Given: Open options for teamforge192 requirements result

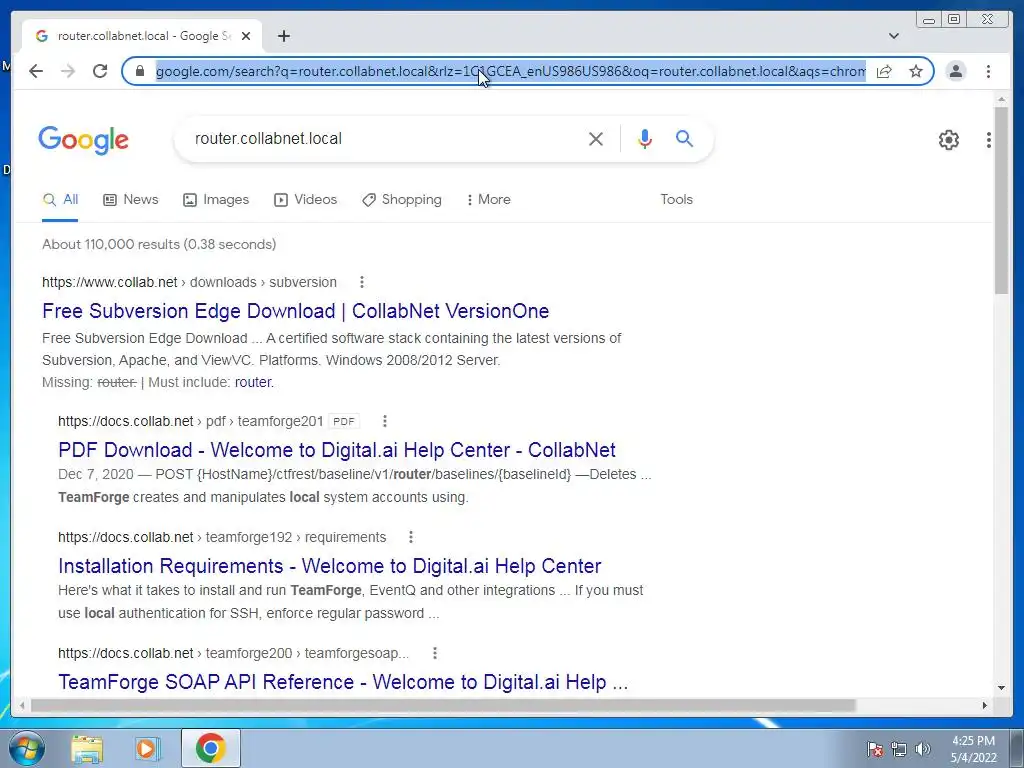Looking at the screenshot, I should point(411,537).
